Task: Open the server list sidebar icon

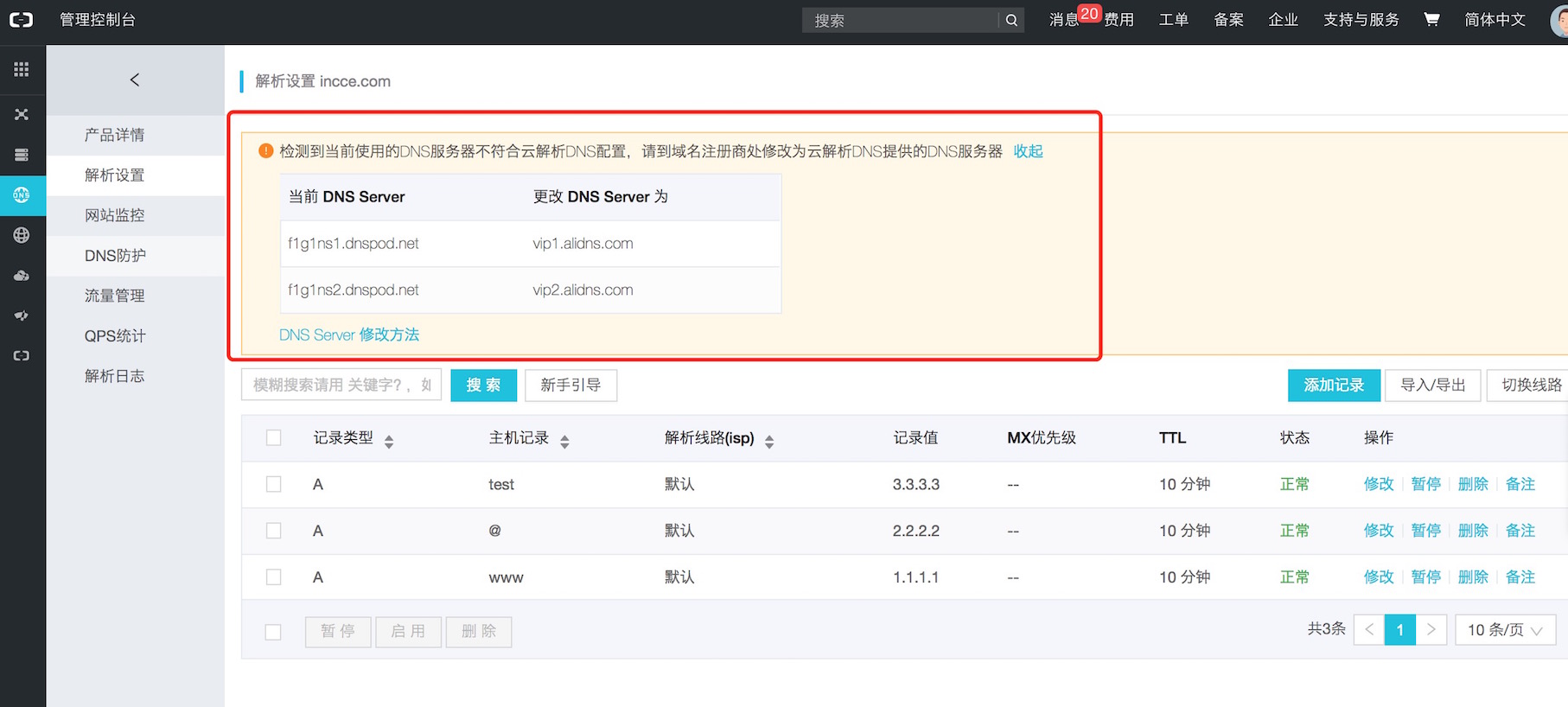Action: tap(22, 155)
